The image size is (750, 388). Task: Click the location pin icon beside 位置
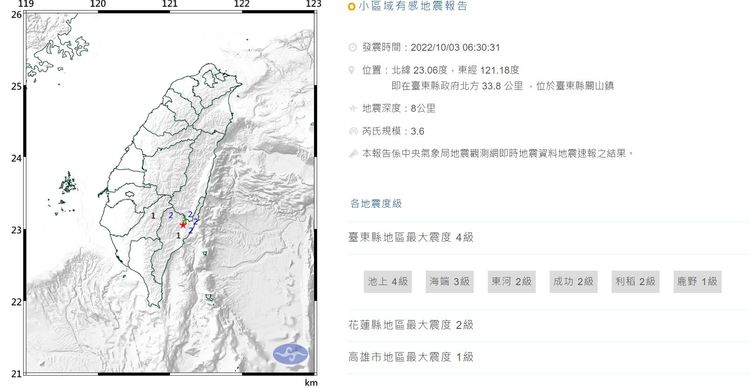353,70
